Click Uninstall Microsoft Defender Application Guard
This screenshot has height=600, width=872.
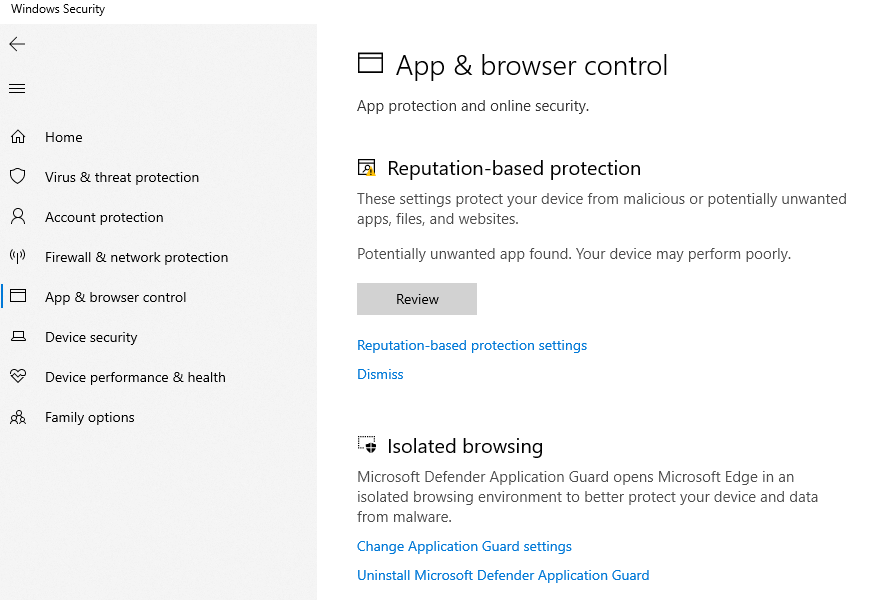pos(503,576)
